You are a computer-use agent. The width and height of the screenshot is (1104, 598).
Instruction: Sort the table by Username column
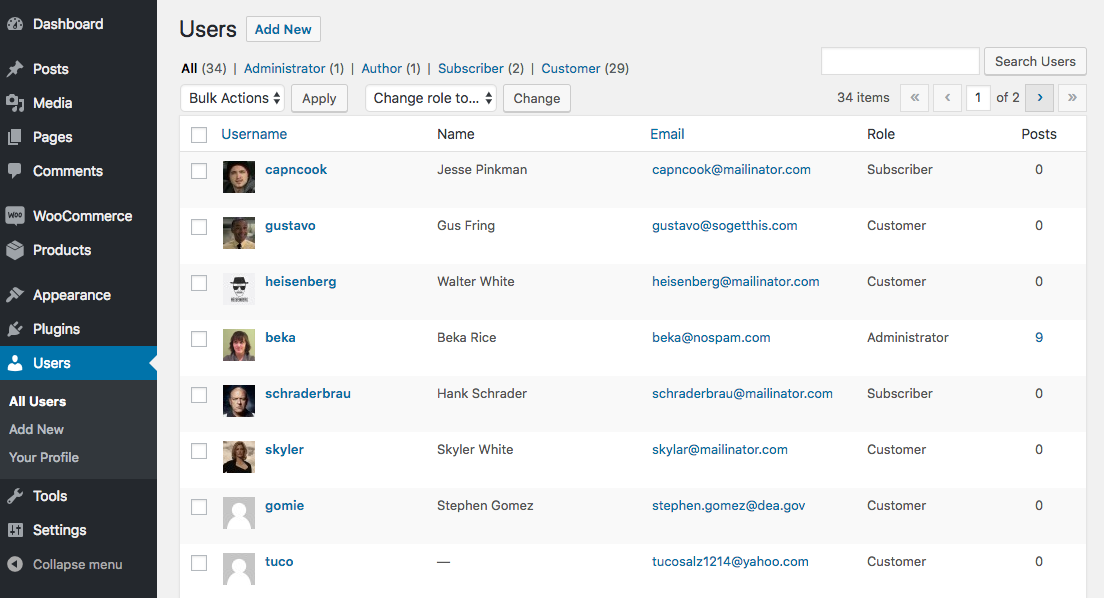pos(254,134)
